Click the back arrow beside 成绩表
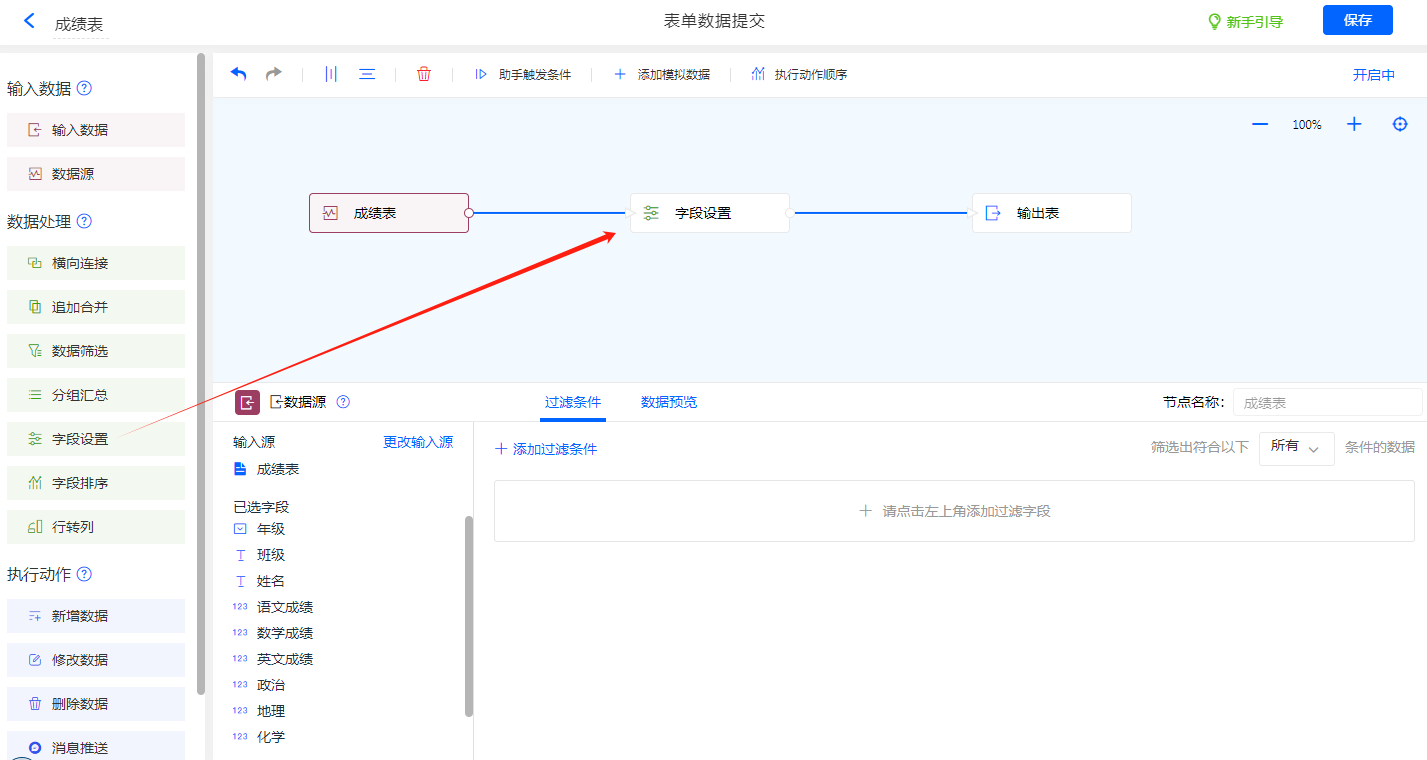The height and width of the screenshot is (760, 1427). 29,21
